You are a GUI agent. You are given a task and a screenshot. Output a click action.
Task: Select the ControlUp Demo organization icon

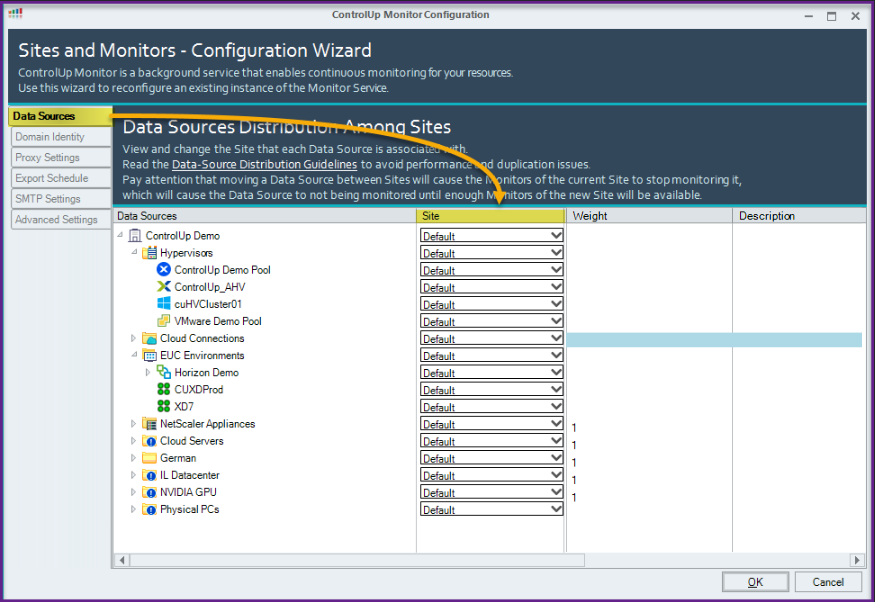click(134, 235)
